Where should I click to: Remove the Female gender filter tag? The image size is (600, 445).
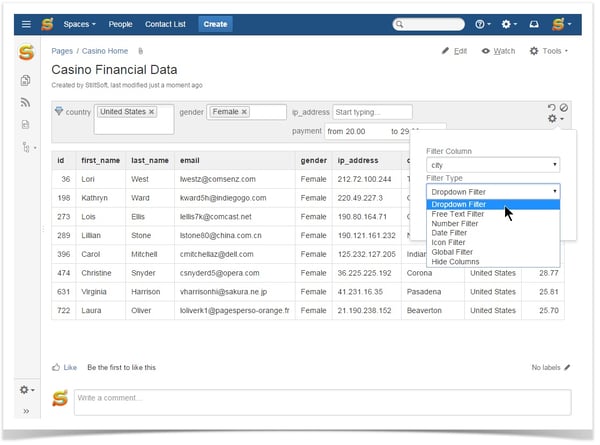click(x=244, y=112)
